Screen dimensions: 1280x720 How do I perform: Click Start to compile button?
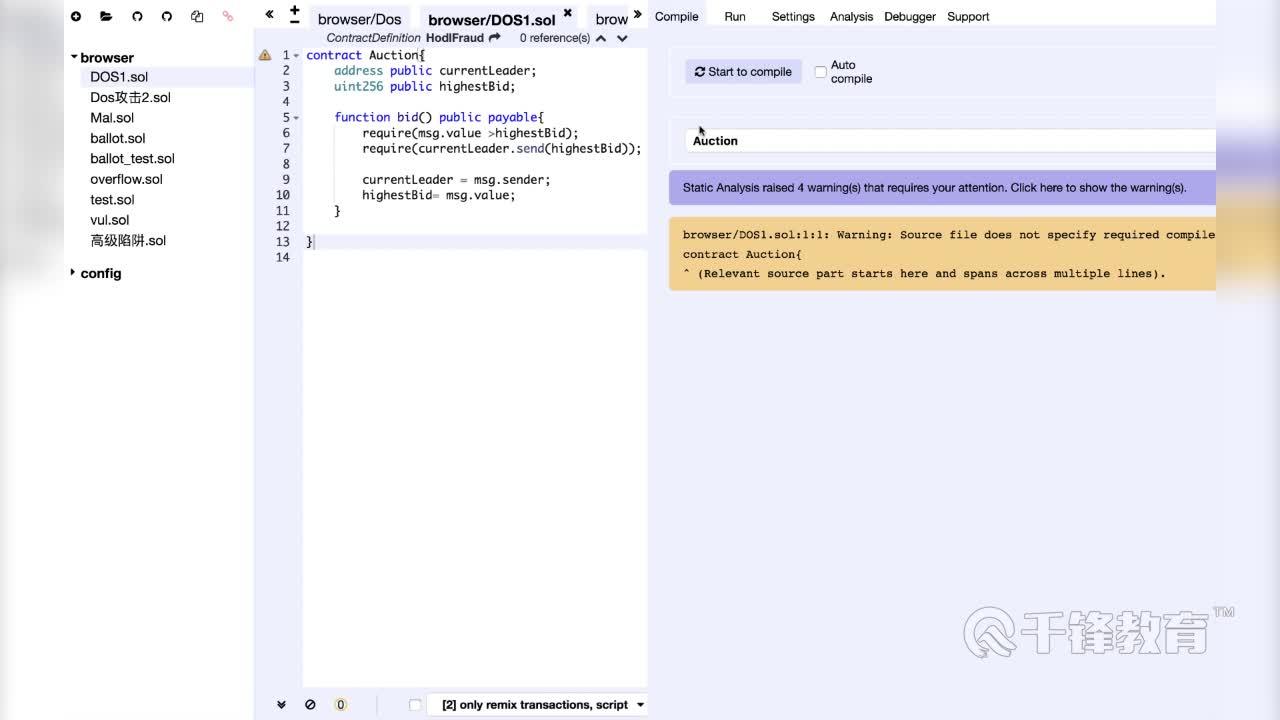tap(743, 72)
